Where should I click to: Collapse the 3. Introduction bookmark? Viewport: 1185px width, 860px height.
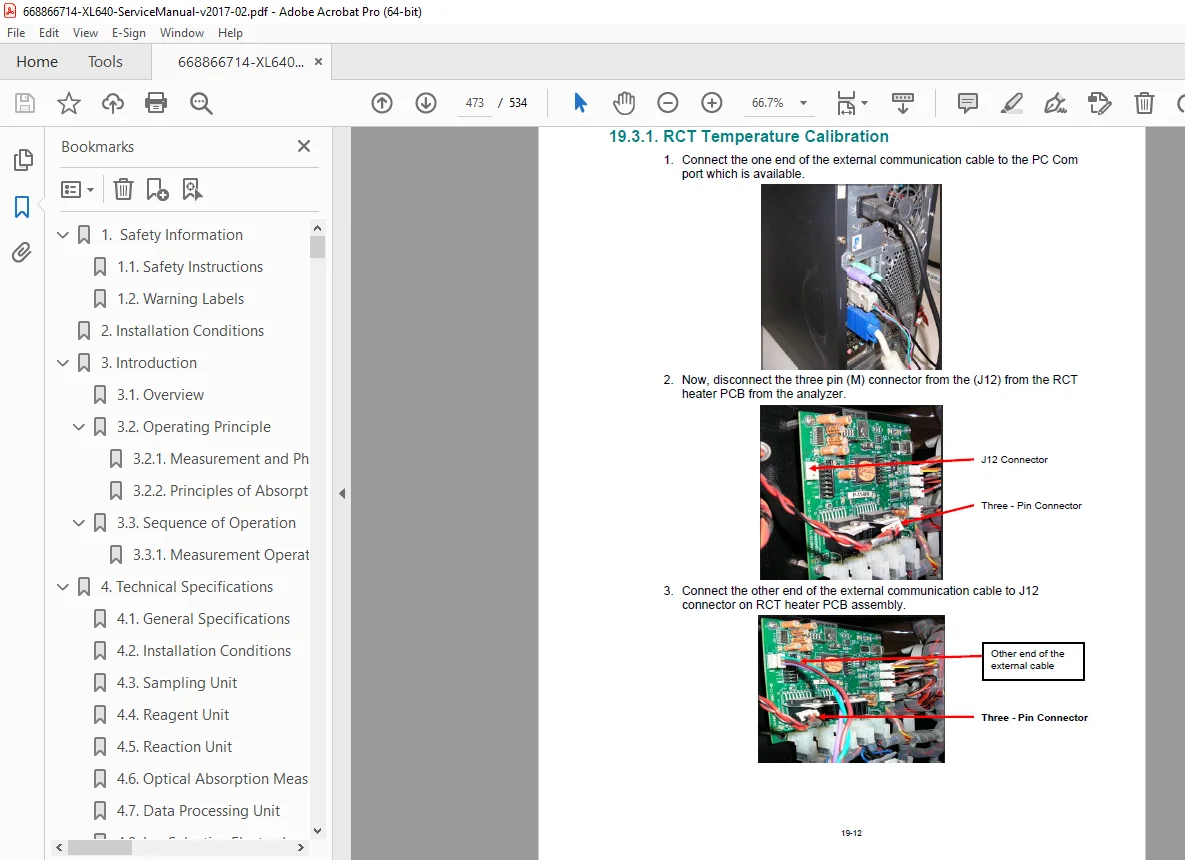pyautogui.click(x=63, y=363)
